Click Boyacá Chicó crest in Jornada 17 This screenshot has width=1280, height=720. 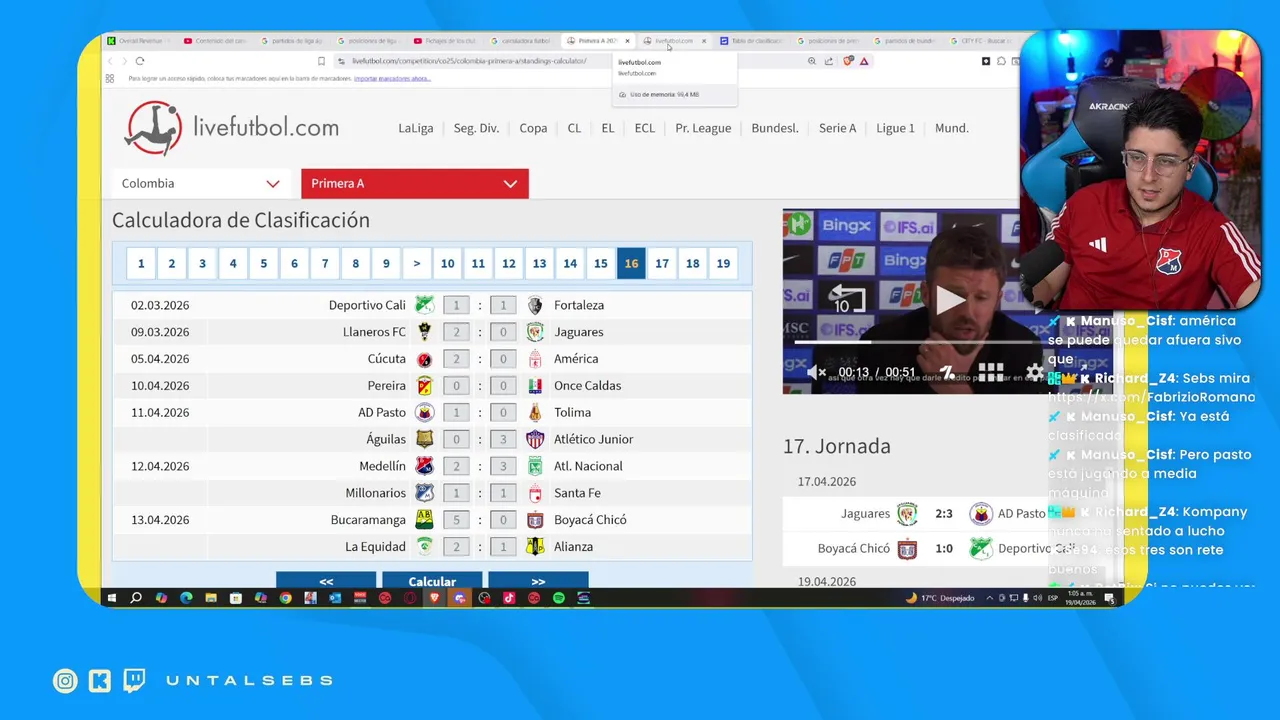907,548
